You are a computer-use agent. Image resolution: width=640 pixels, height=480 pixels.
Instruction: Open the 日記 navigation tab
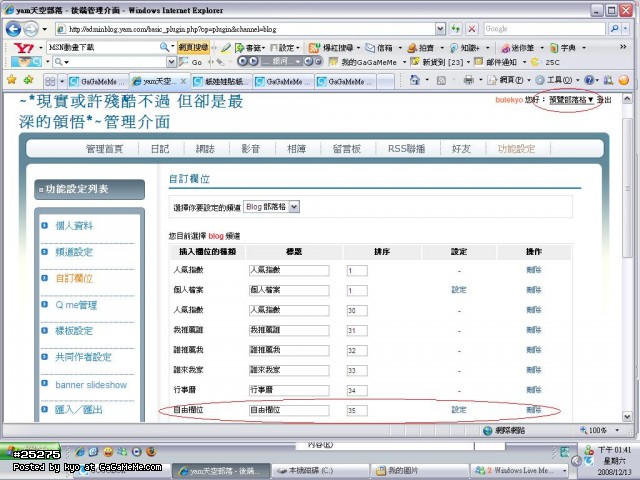160,149
